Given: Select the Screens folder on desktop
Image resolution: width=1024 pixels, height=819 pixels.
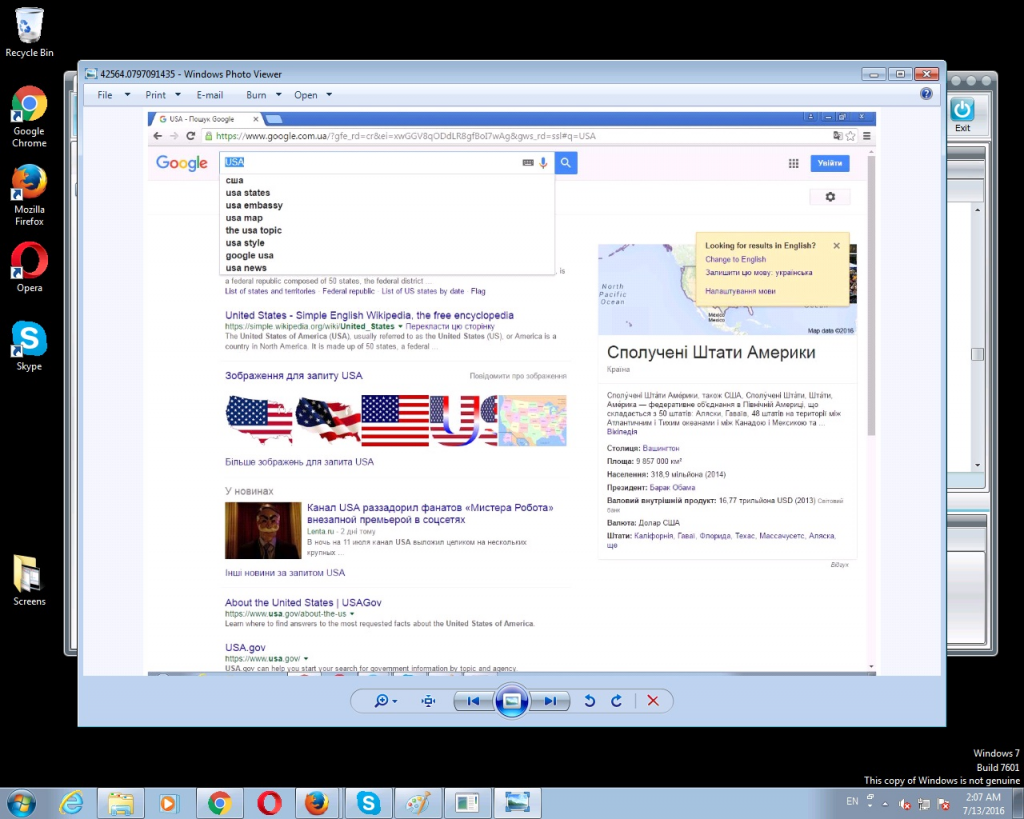Looking at the screenshot, I should (x=29, y=580).
